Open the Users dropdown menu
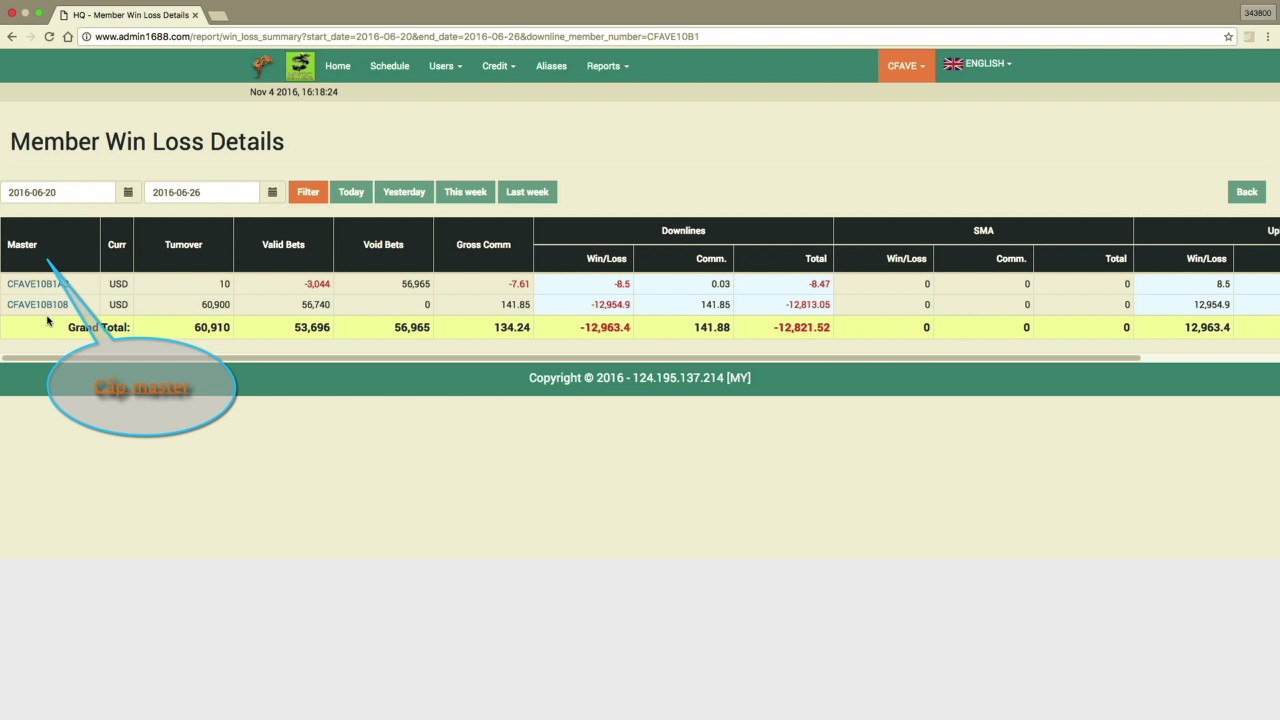The width and height of the screenshot is (1280, 720). pos(445,66)
